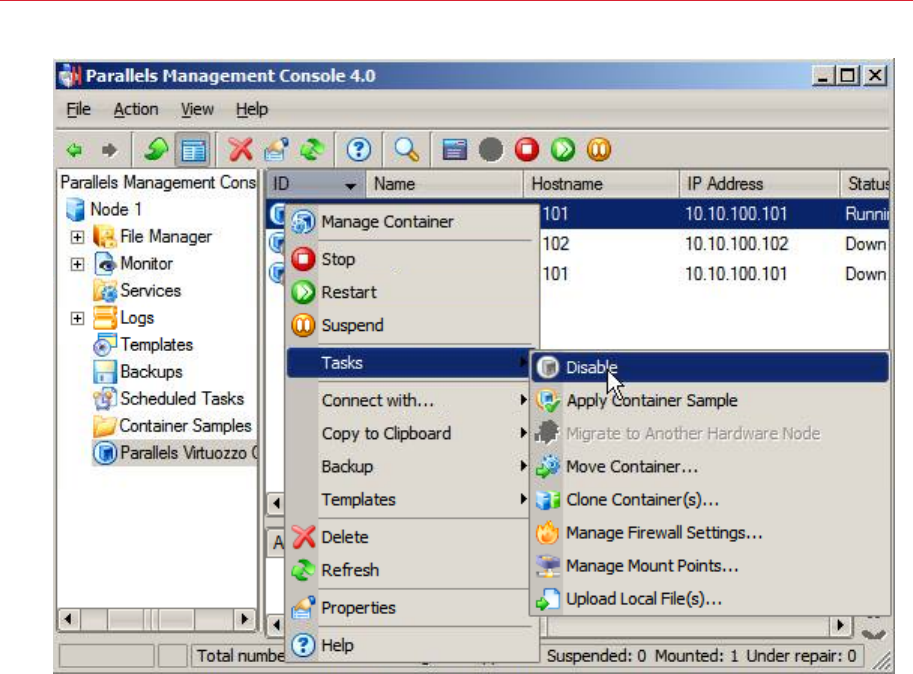Image resolution: width=913 pixels, height=674 pixels.
Task: Expand the File Manager tree node
Action: [x=77, y=237]
